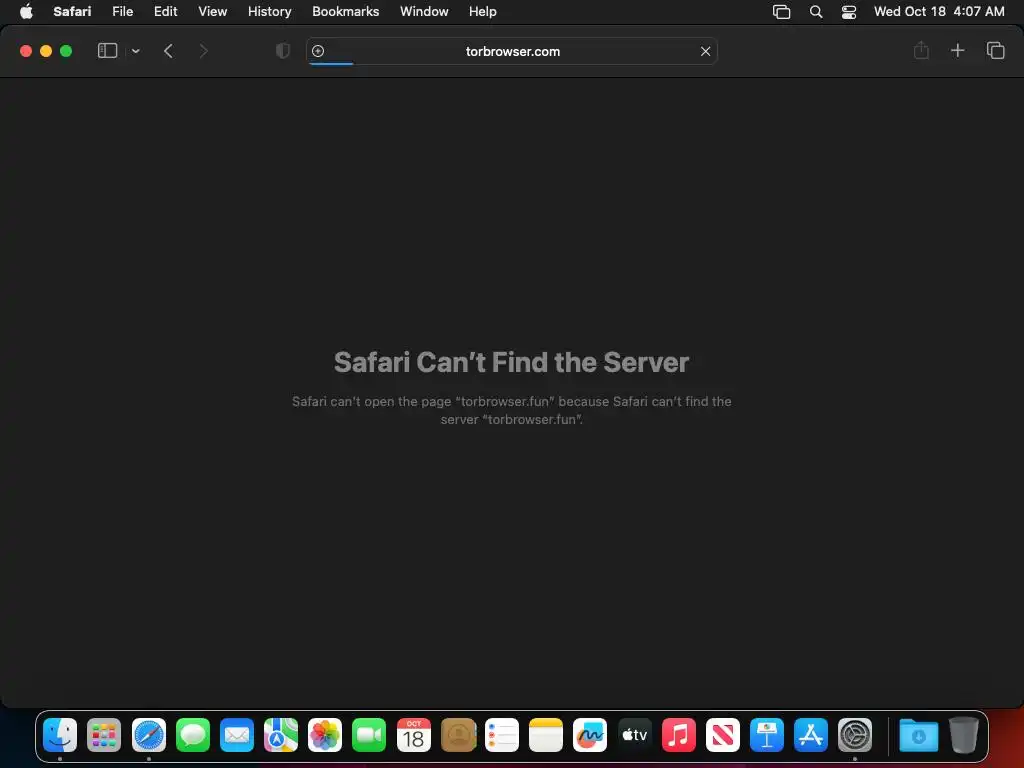Open the History menu
The width and height of the screenshot is (1024, 768).
[x=269, y=11]
